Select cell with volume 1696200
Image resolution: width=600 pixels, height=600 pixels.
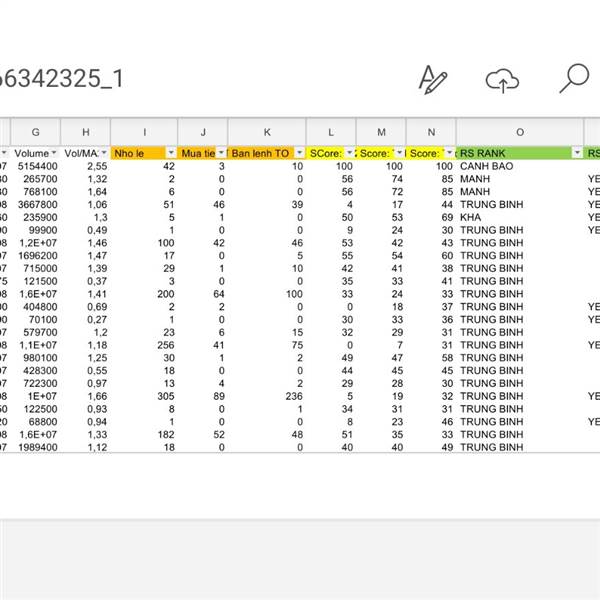(x=36, y=256)
